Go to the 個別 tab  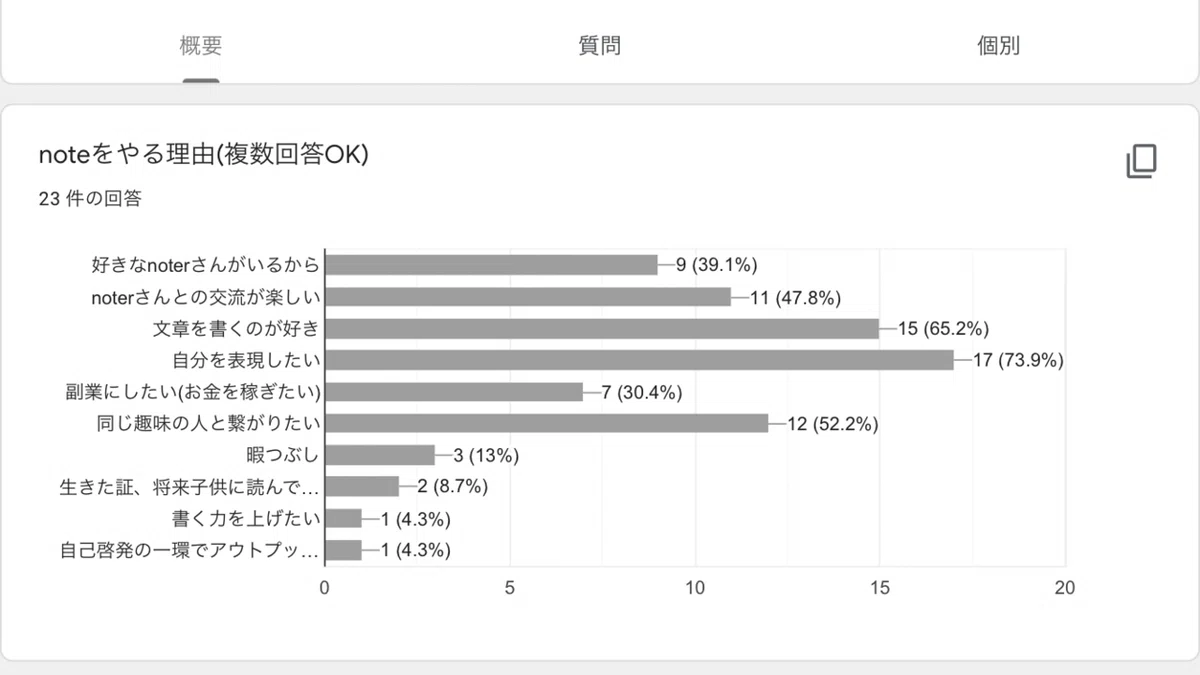998,46
